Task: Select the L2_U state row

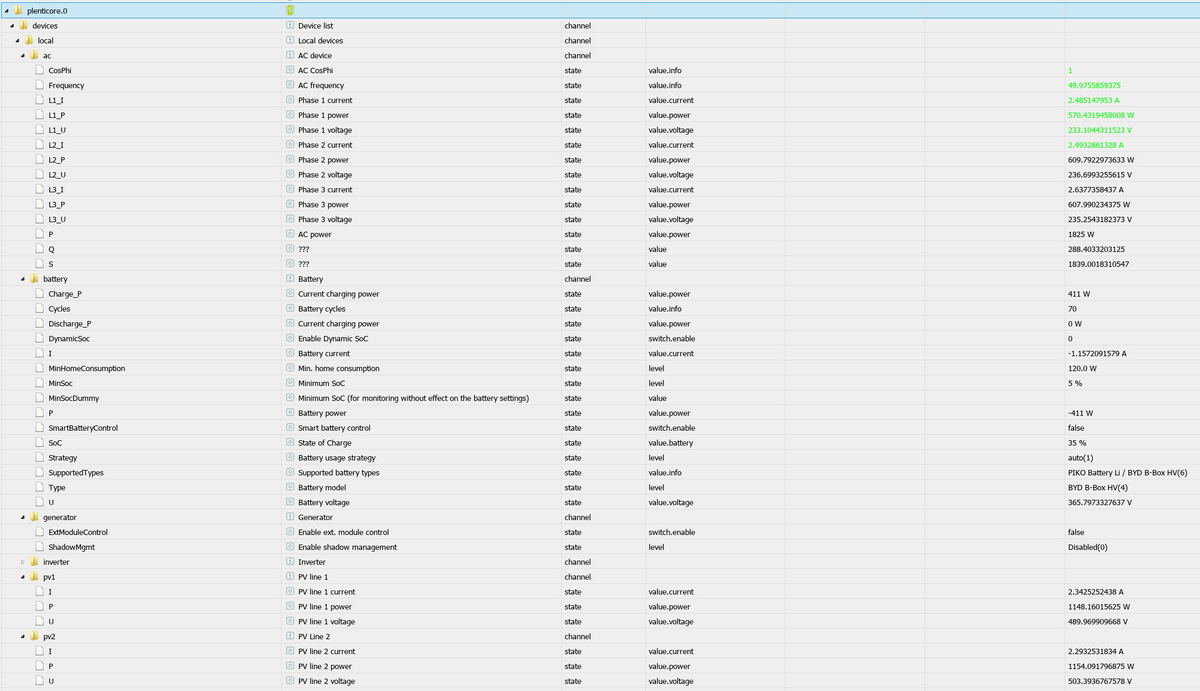Action: (600, 175)
